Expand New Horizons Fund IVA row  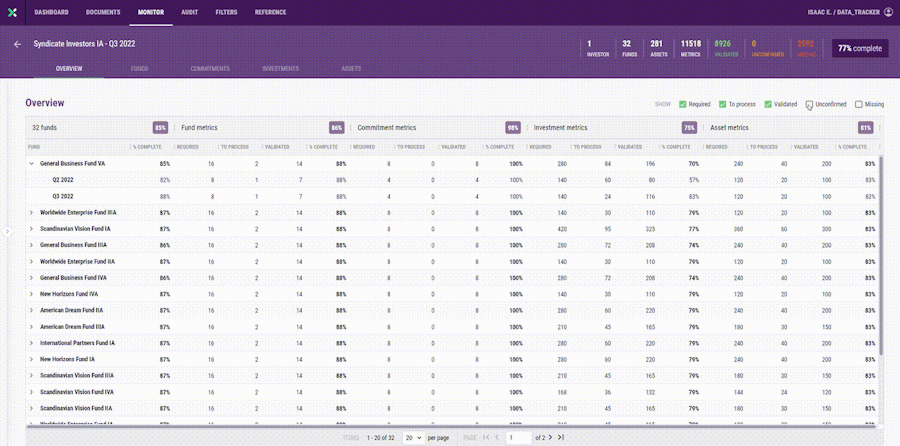[31, 294]
